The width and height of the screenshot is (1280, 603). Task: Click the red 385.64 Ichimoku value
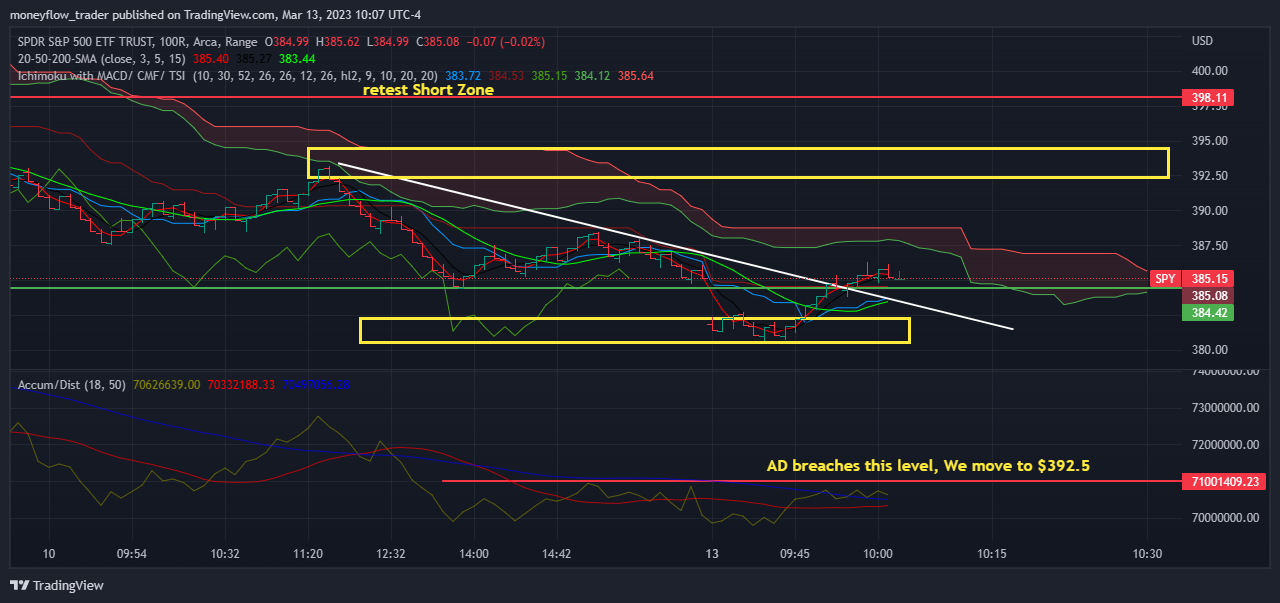tap(636, 76)
